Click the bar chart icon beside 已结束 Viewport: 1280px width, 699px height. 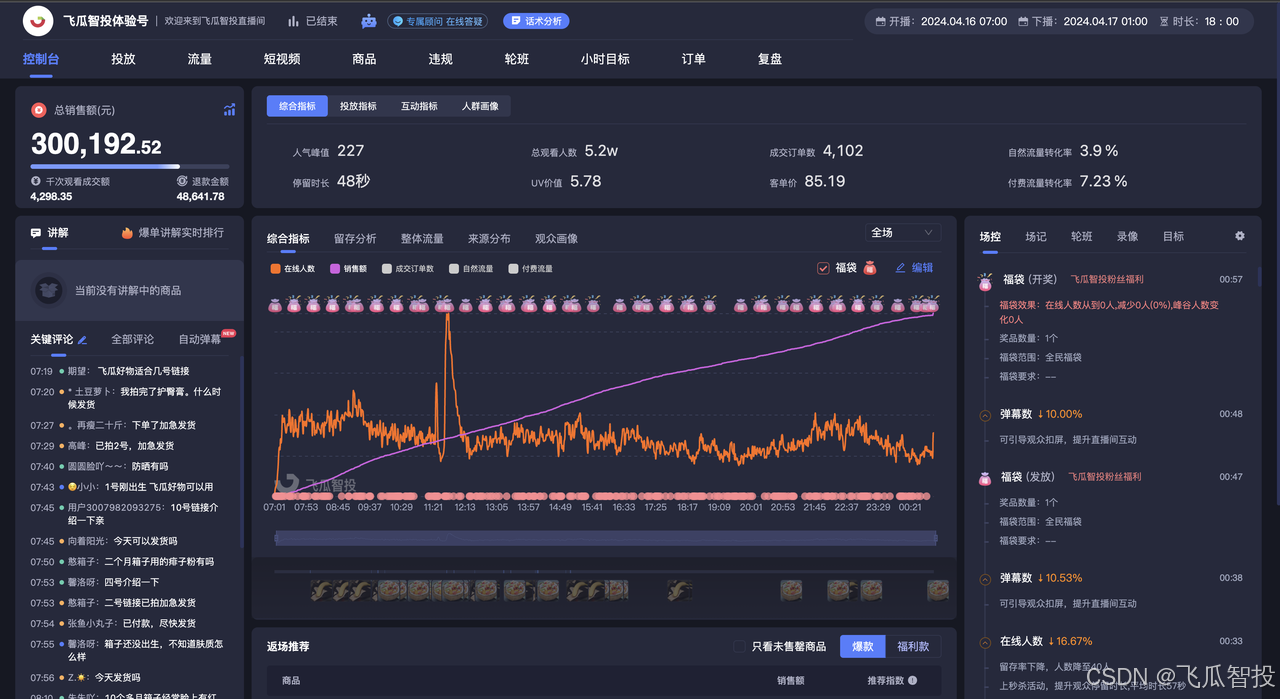(x=293, y=21)
